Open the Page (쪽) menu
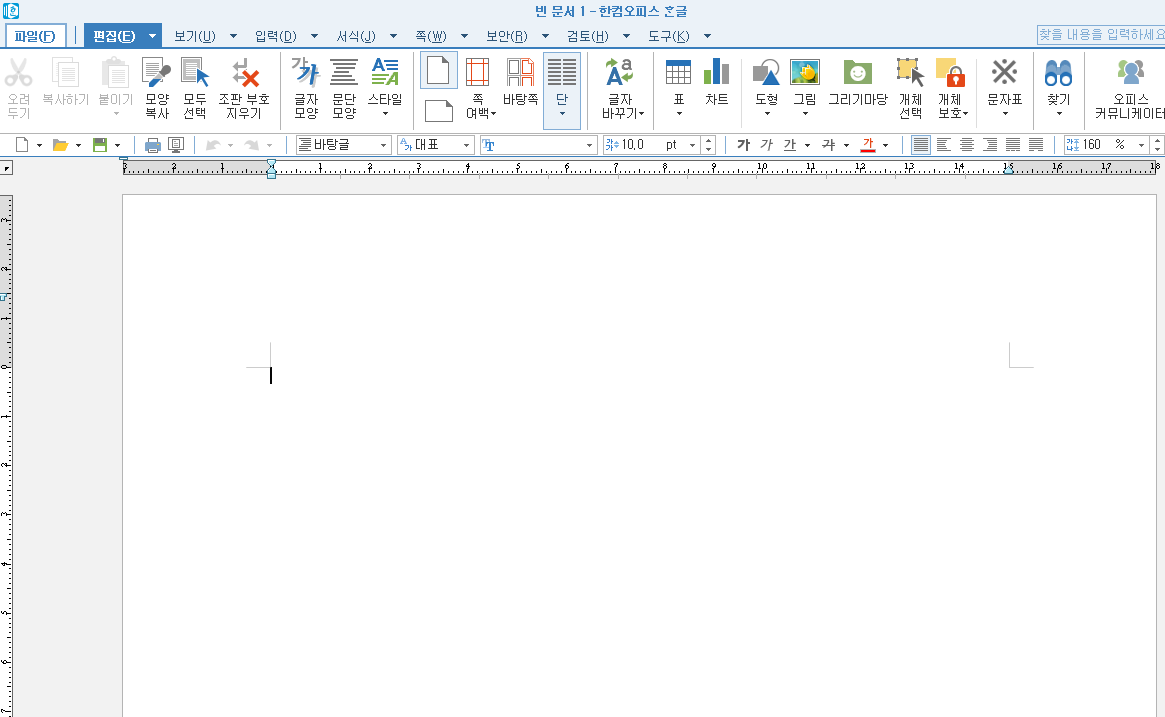 pyautogui.click(x=431, y=36)
